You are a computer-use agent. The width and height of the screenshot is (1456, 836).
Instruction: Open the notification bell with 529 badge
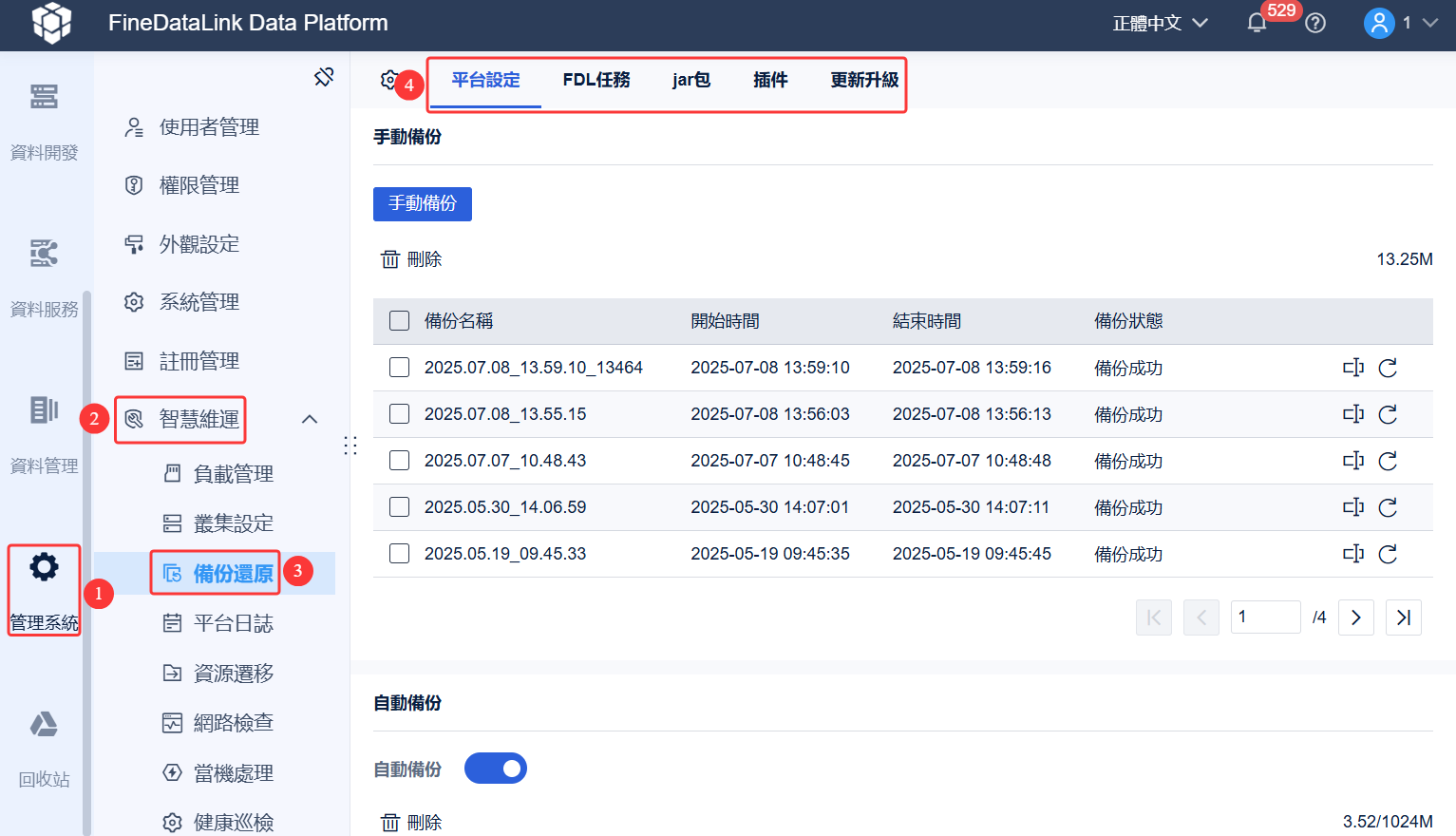(1257, 23)
